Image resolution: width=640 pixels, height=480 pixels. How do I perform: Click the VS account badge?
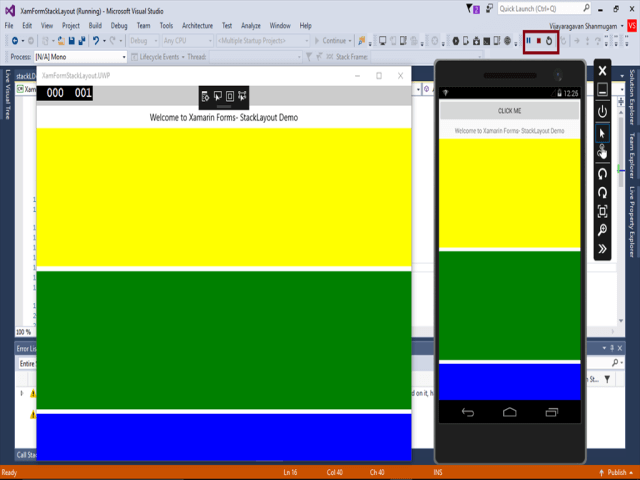point(632,26)
